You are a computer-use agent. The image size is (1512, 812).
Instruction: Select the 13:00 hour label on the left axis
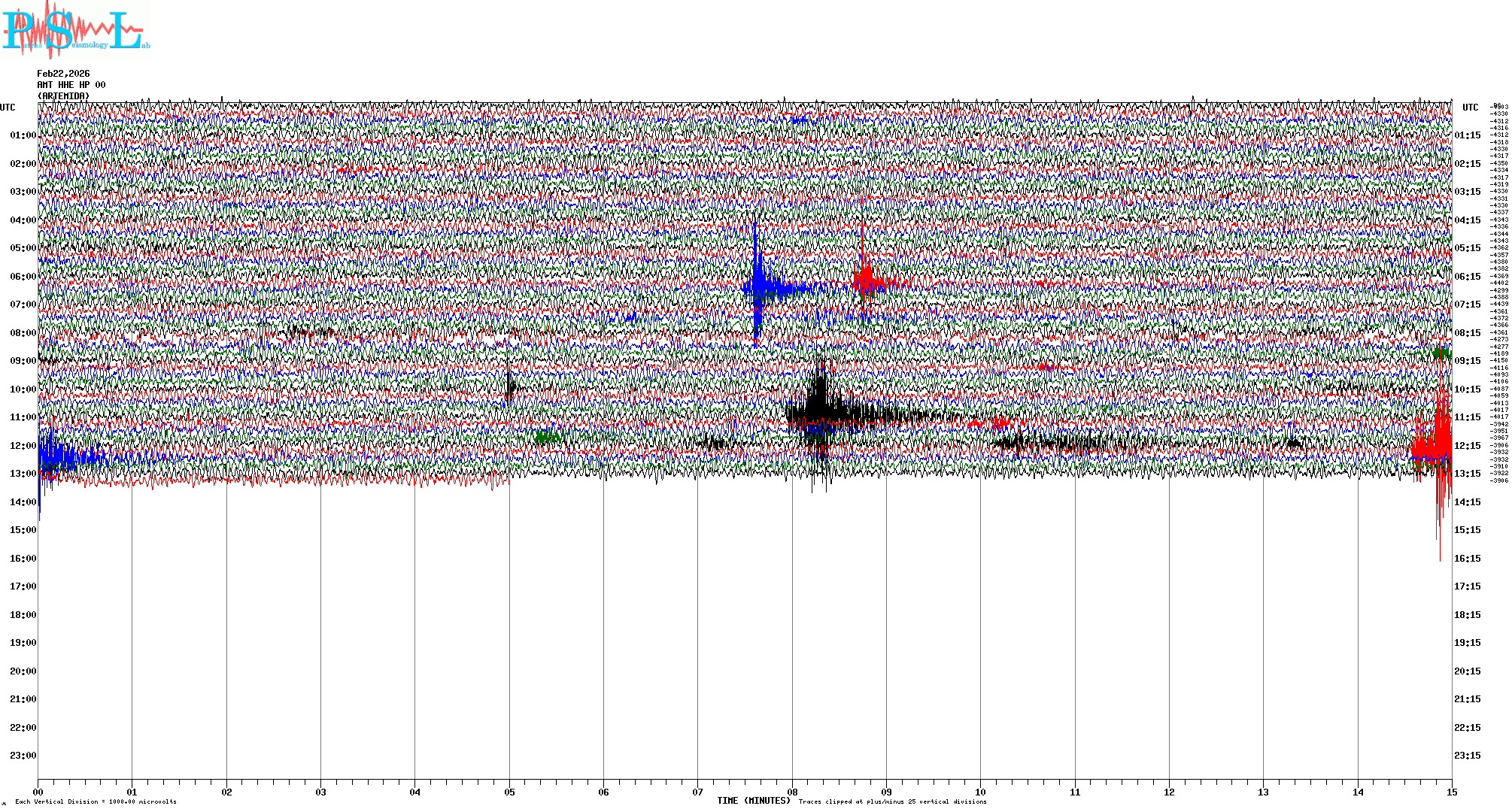[x=23, y=474]
